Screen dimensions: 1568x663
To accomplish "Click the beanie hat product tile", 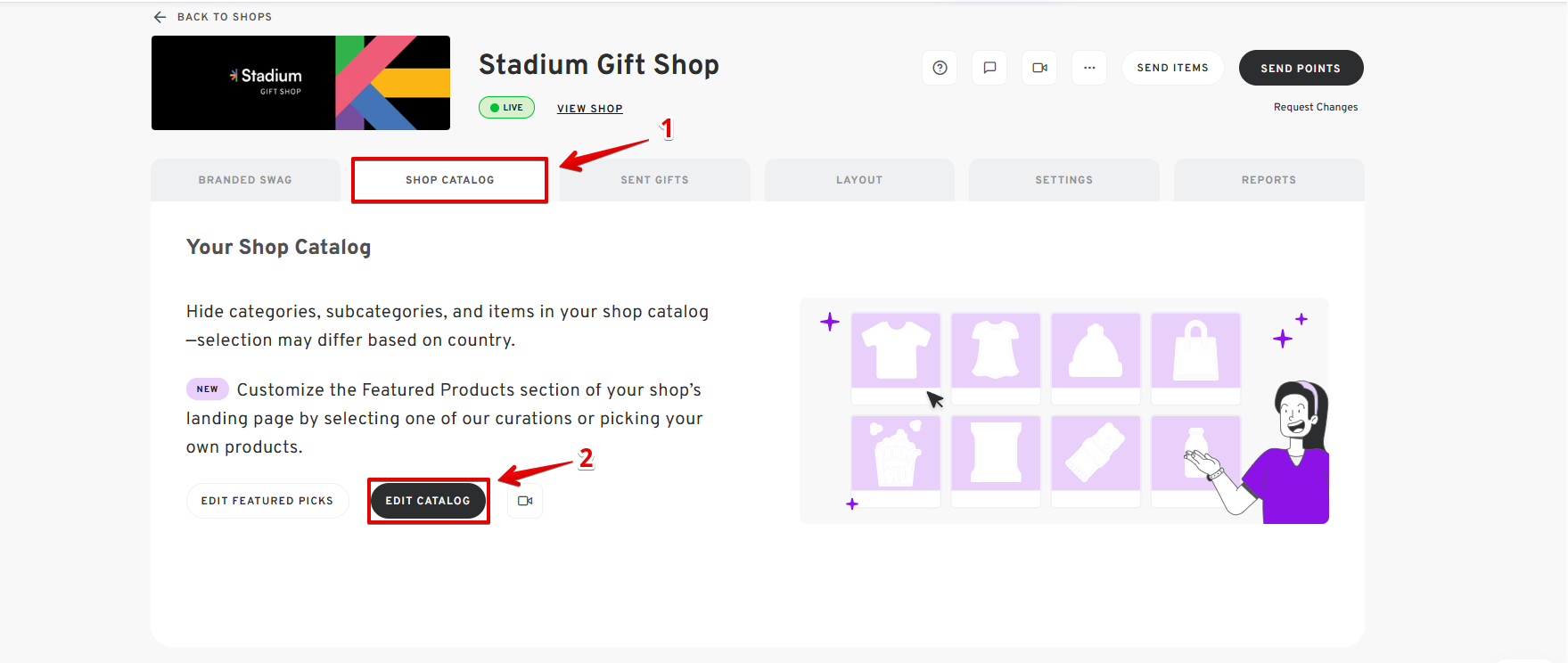I will 1095,350.
